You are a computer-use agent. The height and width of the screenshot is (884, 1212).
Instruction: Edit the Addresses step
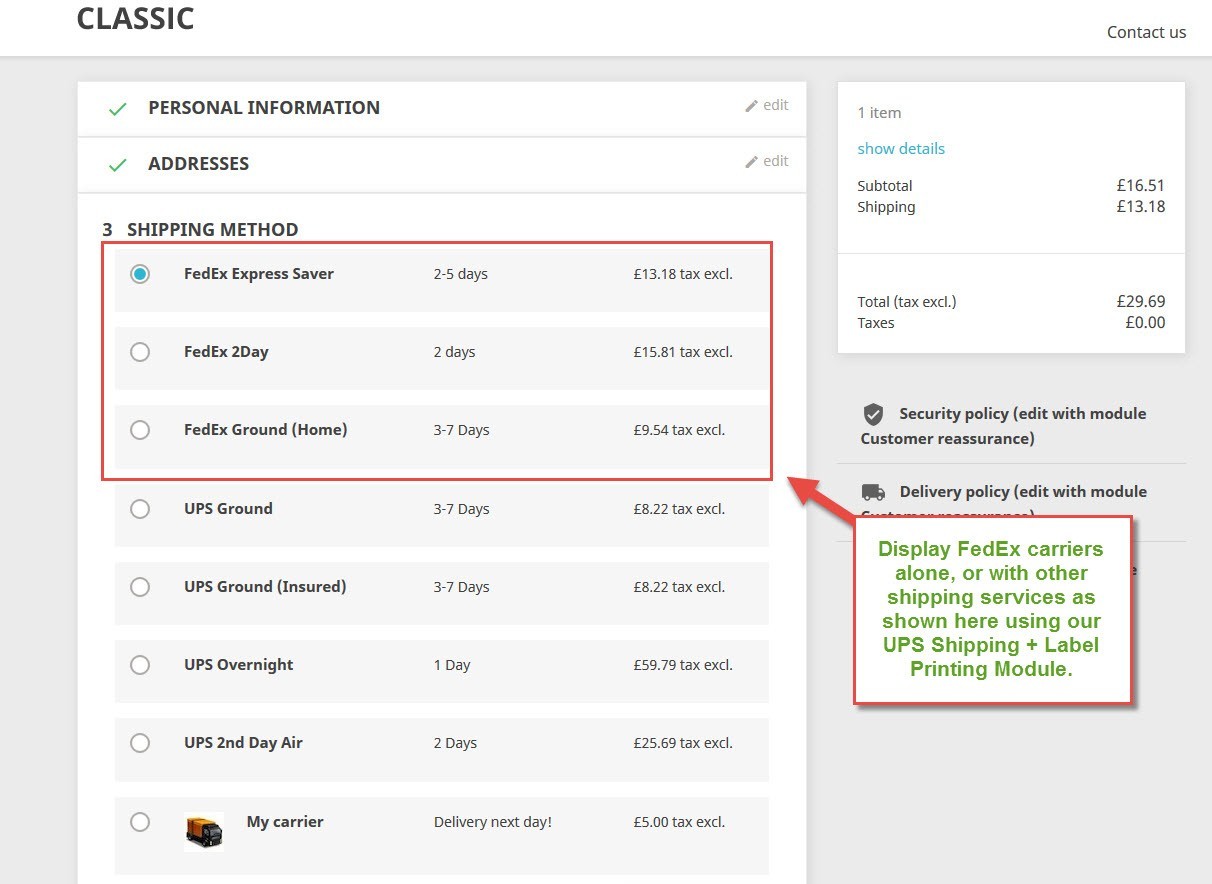(767, 161)
